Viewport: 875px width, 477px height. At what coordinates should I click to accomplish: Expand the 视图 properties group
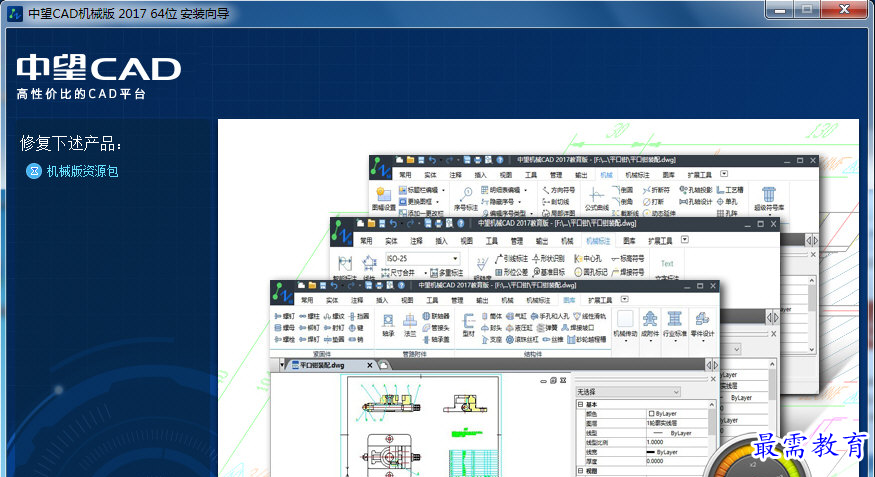point(580,471)
